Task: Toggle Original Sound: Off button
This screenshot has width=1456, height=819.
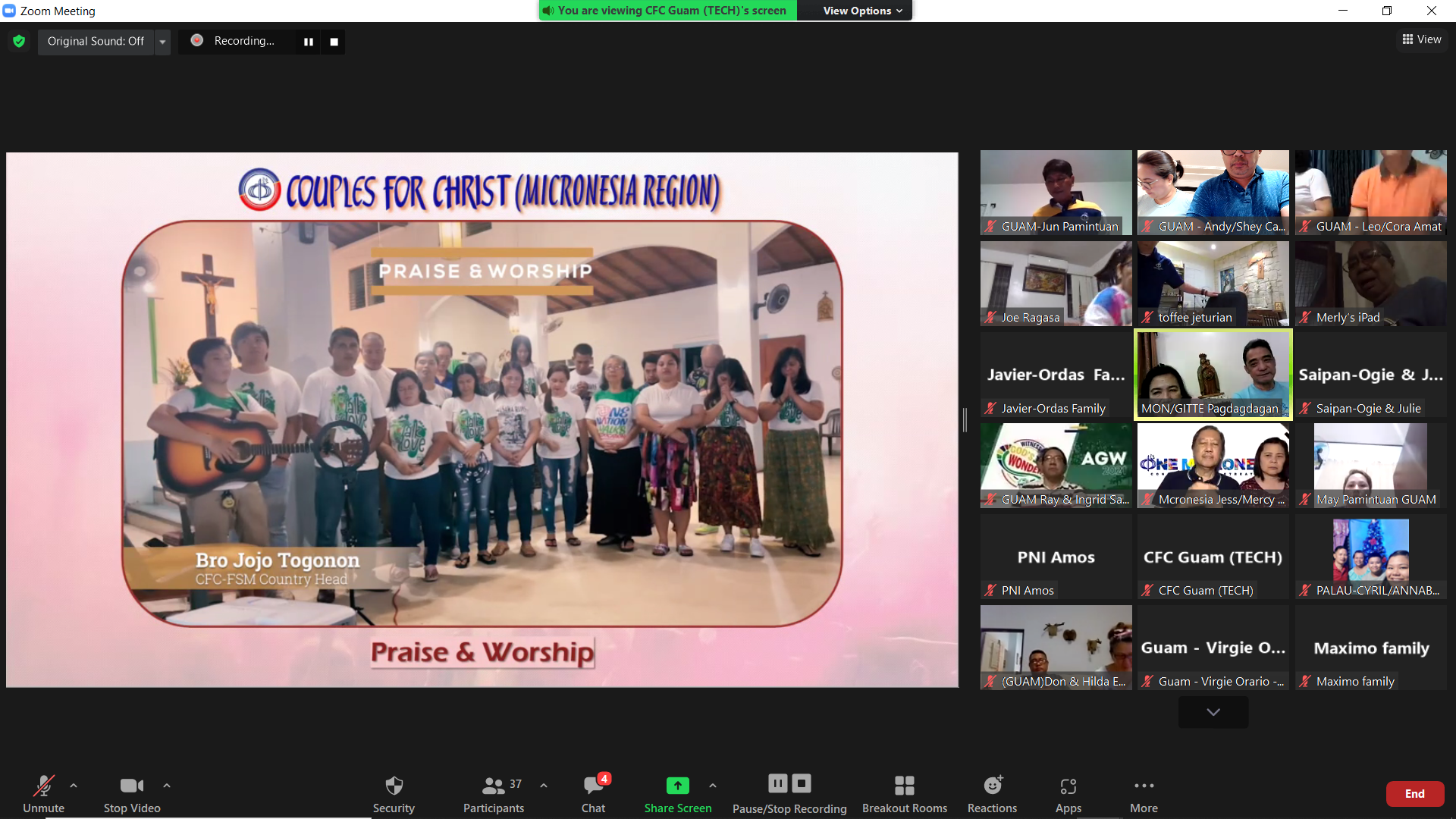Action: tap(96, 41)
